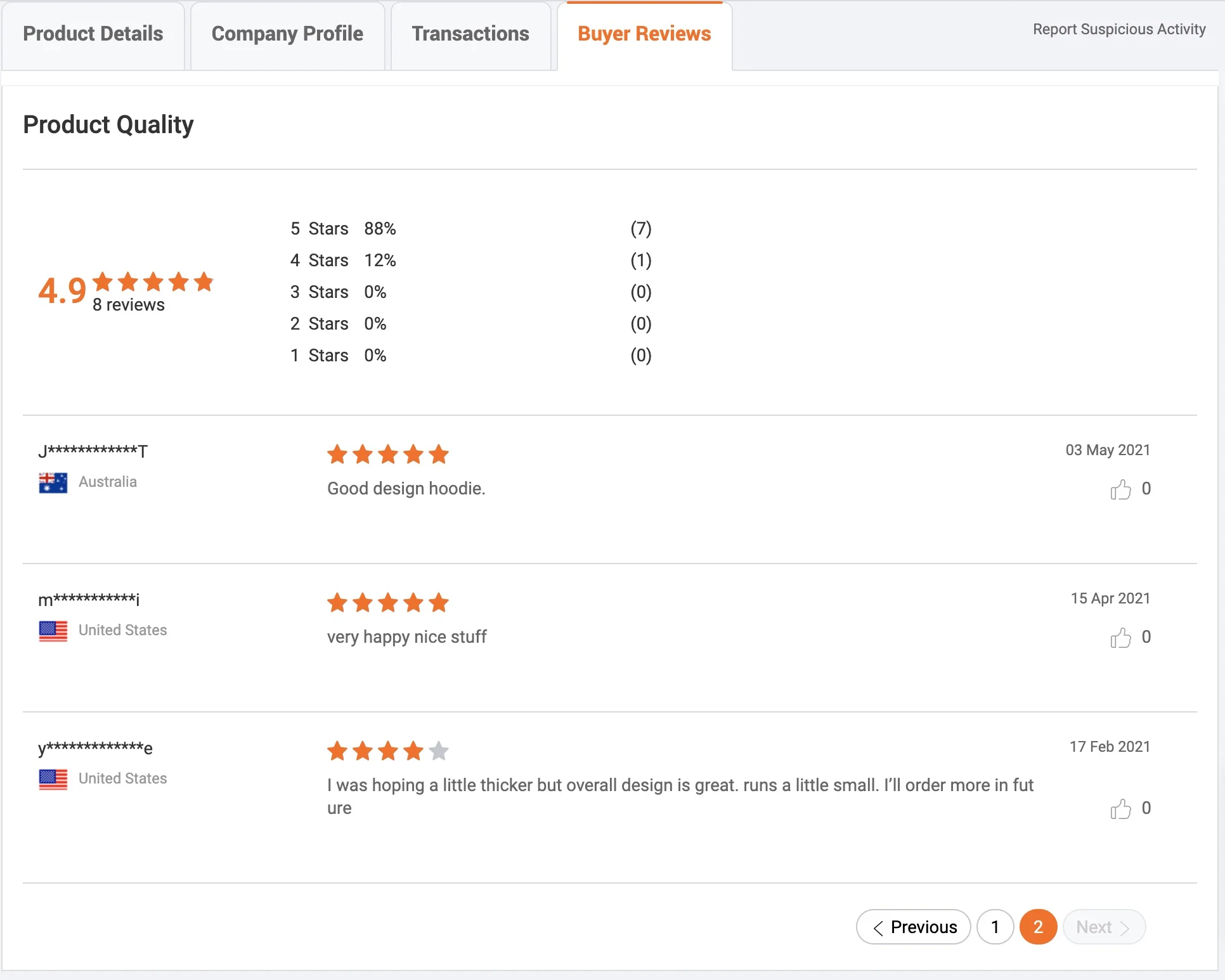The width and height of the screenshot is (1225, 980).
Task: Thumbs-up the 17 Feb 2021 review
Action: coord(1120,809)
